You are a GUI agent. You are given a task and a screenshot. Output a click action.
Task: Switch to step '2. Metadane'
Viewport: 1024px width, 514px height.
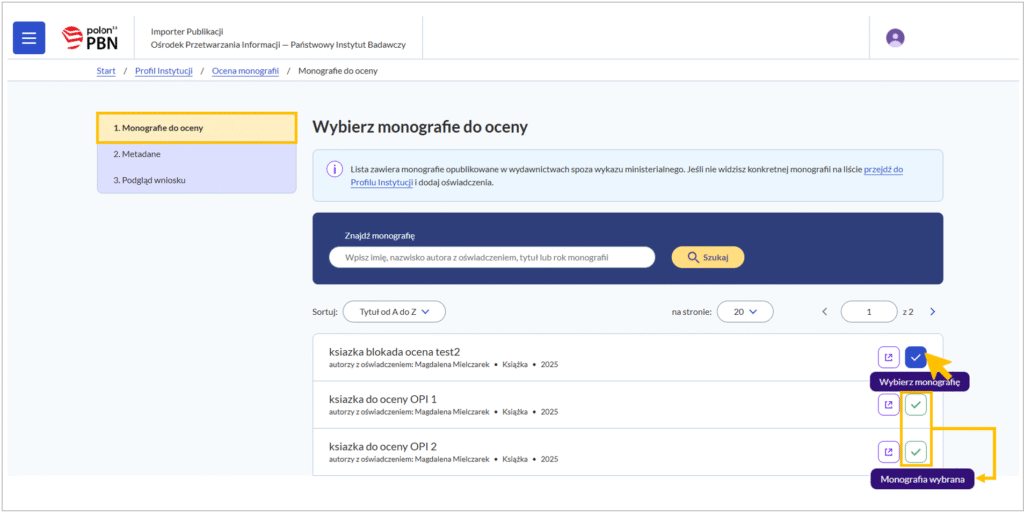(x=137, y=154)
